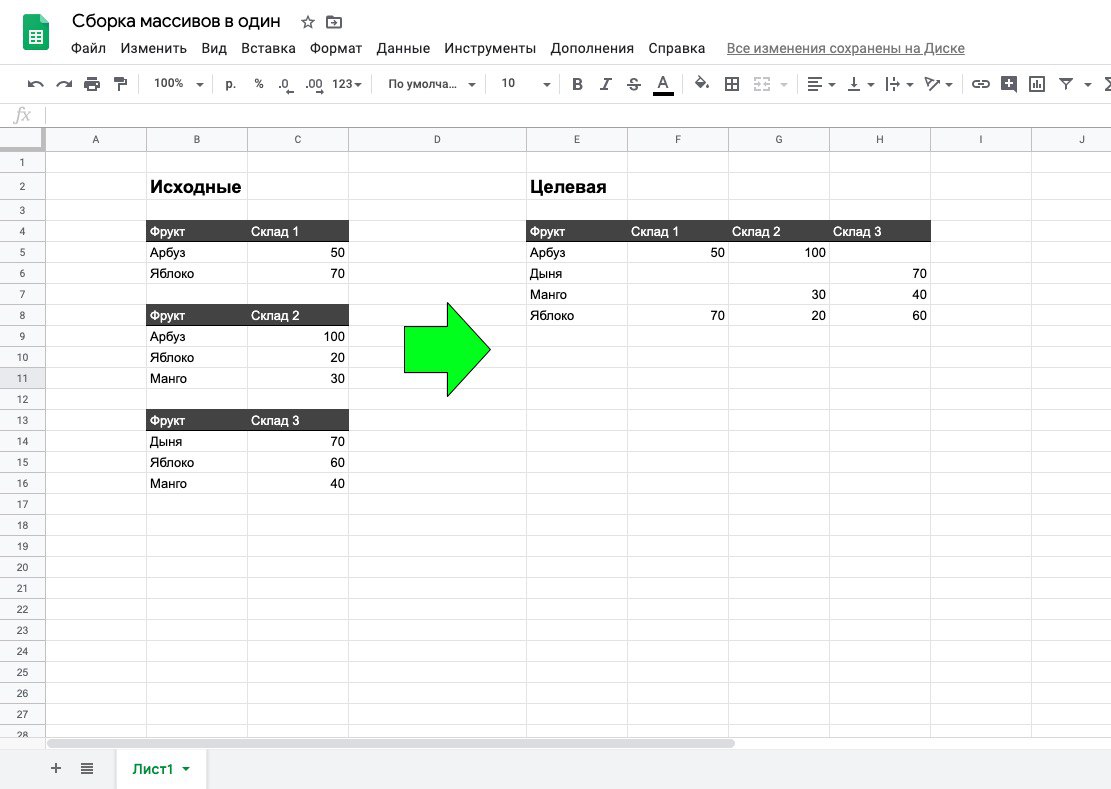1111x789 pixels.
Task: Select the Исходные heading cell
Action: (197, 187)
